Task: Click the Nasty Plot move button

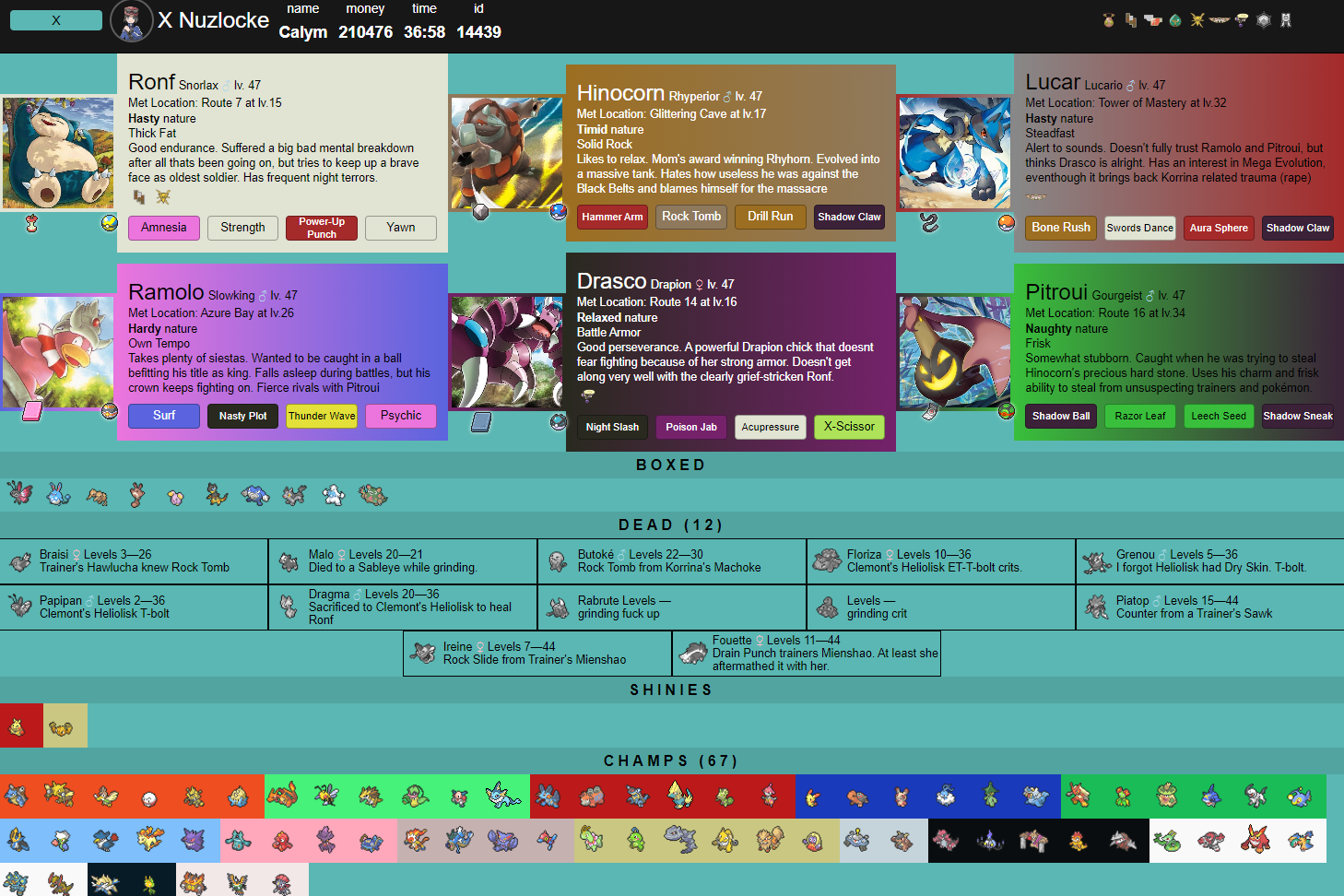Action: point(242,416)
